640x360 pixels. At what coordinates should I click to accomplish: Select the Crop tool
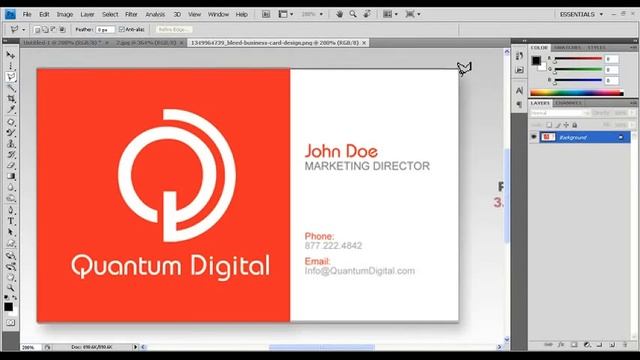tap(11, 99)
